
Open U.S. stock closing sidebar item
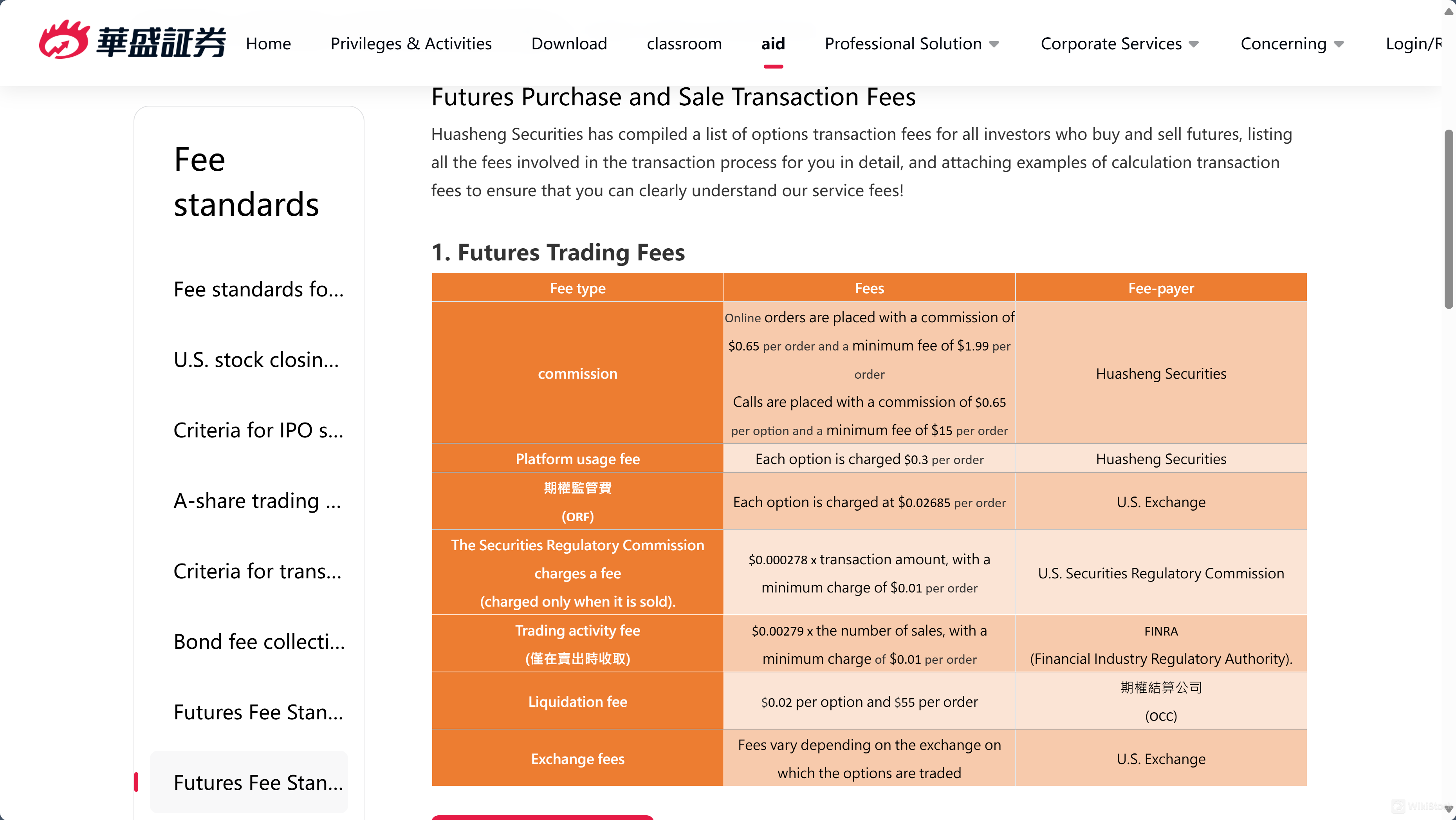click(256, 359)
